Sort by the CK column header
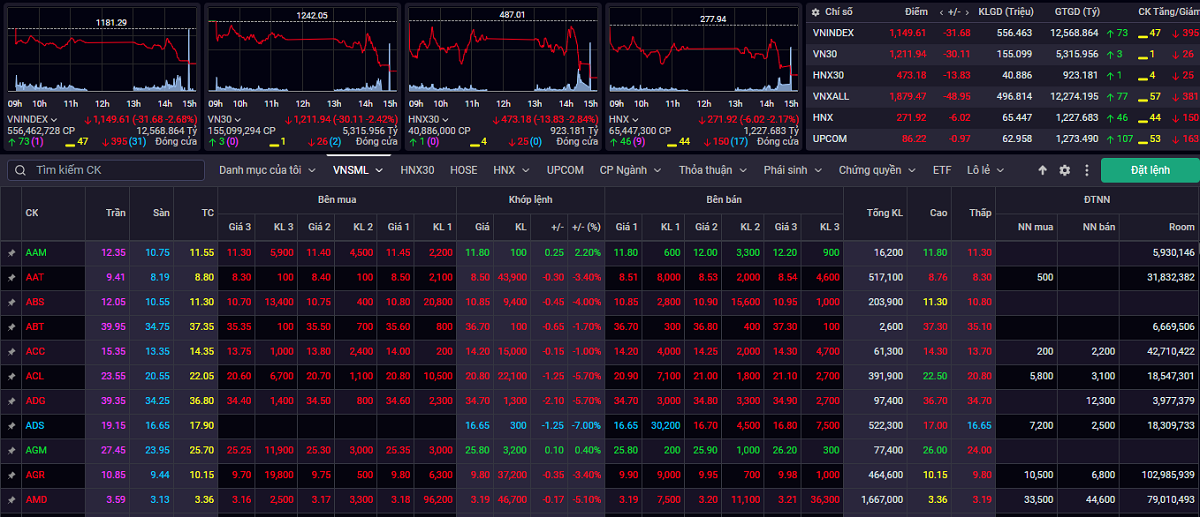 [x=32, y=213]
